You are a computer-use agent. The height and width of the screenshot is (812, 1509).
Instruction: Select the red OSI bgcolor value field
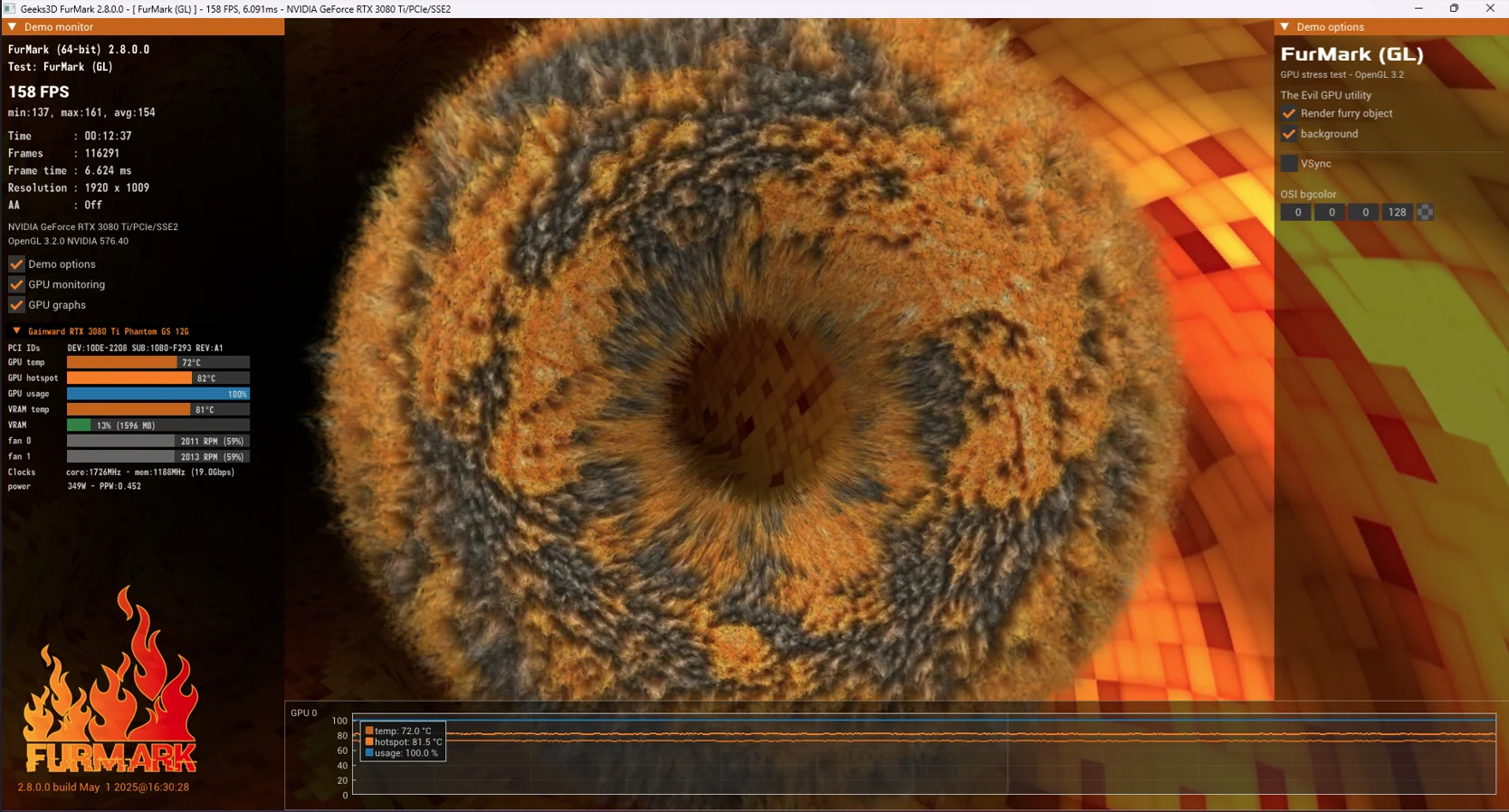1296,213
